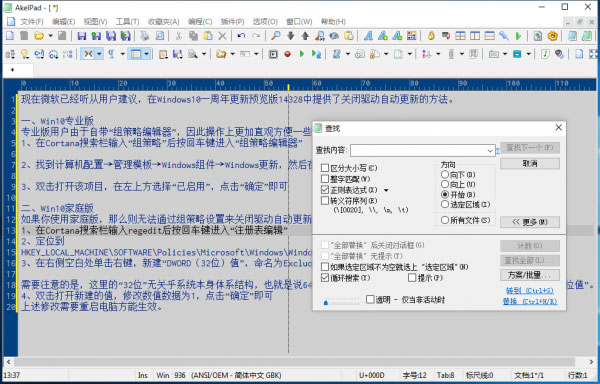
Task: Open the regular expression options arrow
Action: [386, 190]
